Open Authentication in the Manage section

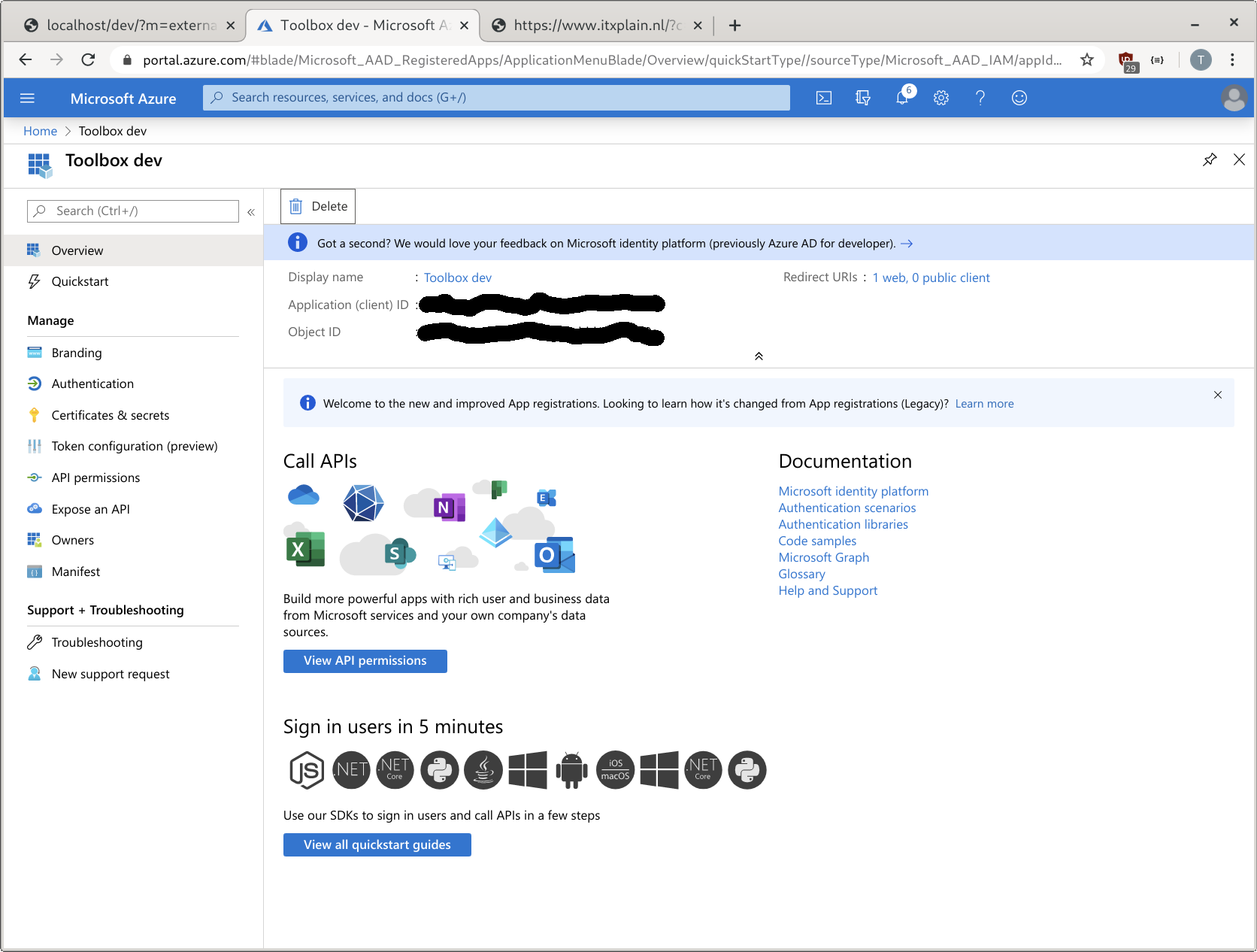click(133, 384)
